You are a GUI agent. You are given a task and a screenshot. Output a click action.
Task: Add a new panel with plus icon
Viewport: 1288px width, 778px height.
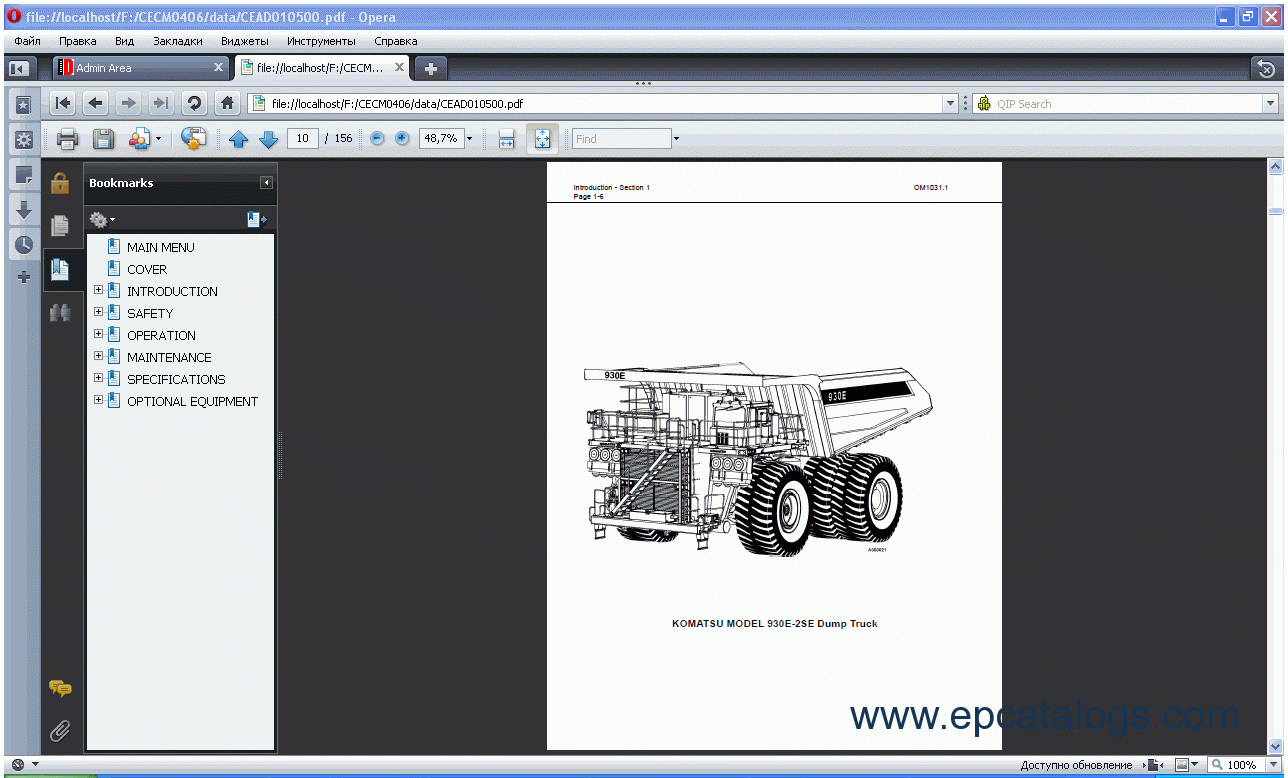tap(24, 277)
